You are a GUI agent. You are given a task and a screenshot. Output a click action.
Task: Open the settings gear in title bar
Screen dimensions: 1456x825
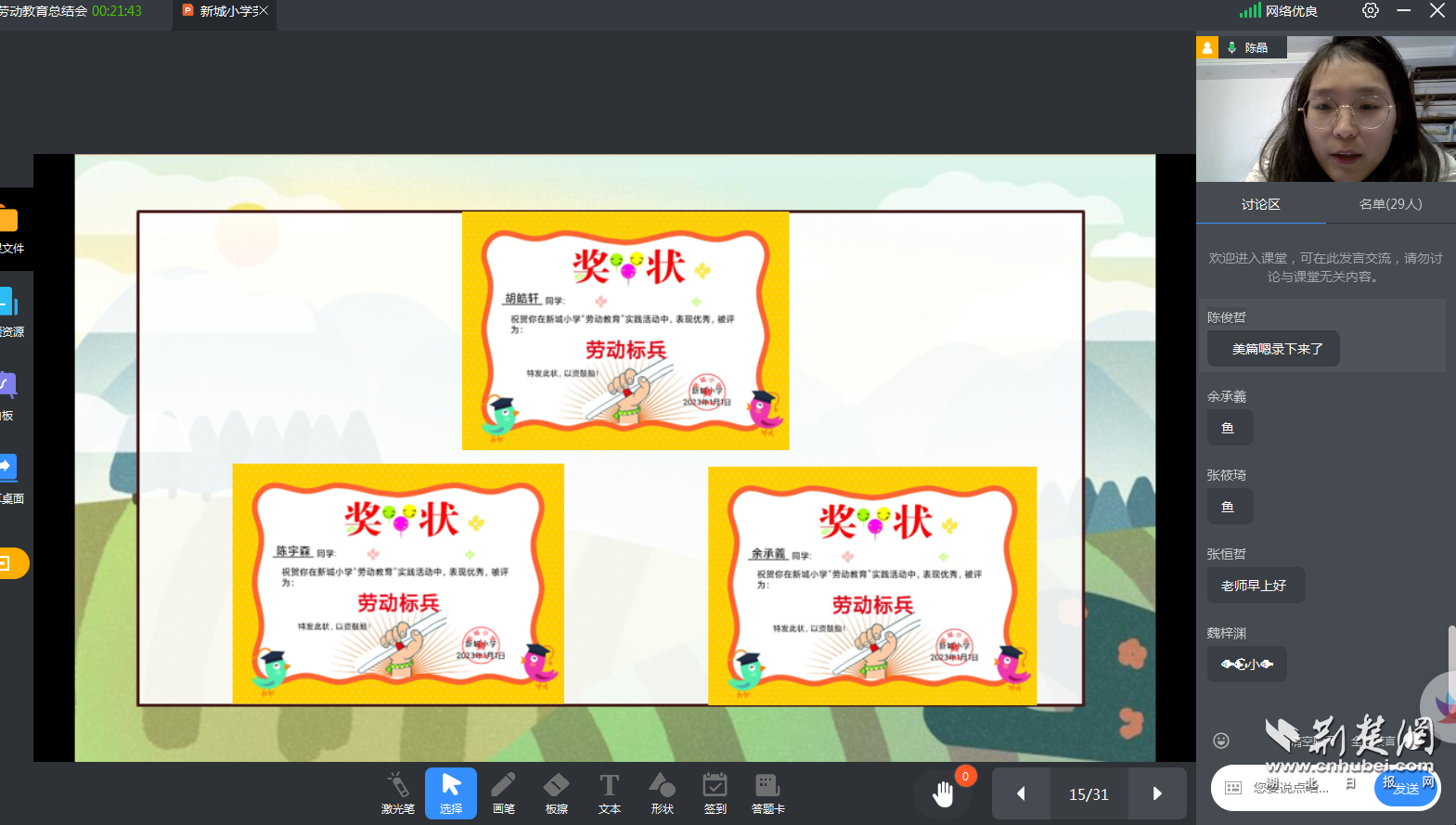[x=1370, y=11]
